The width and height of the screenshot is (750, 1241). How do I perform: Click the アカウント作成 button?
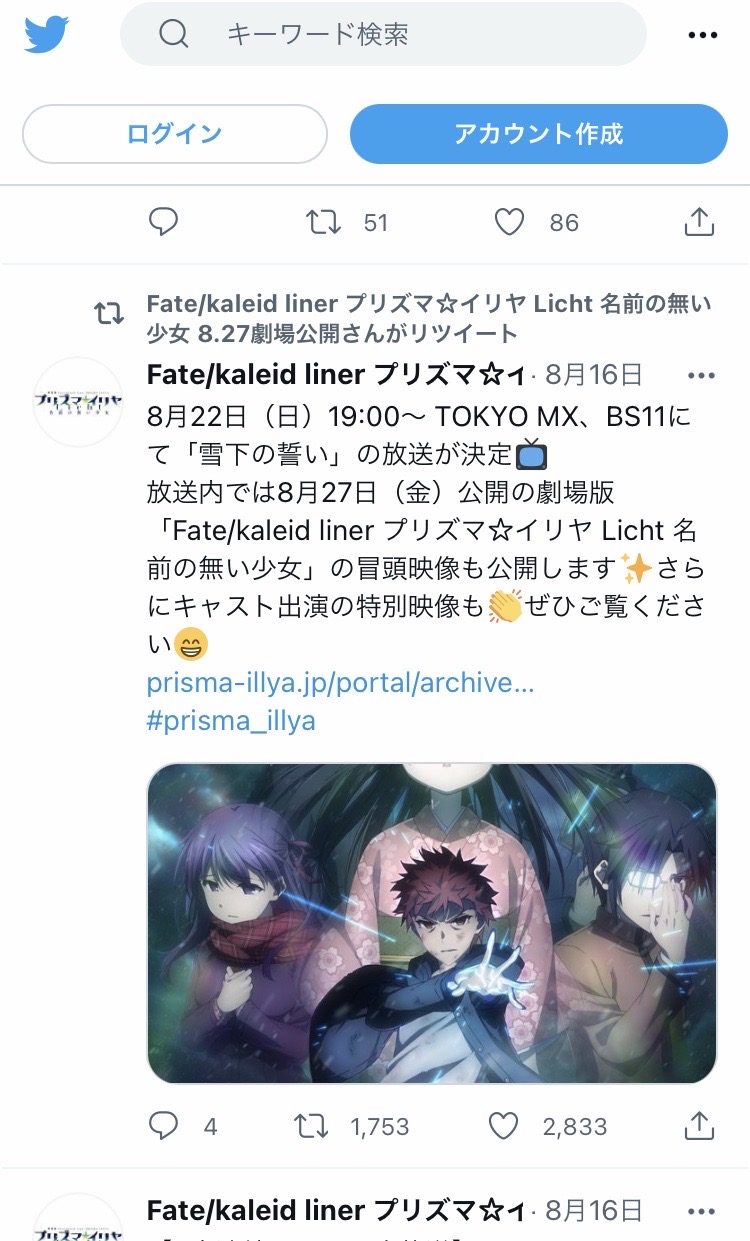(x=538, y=134)
